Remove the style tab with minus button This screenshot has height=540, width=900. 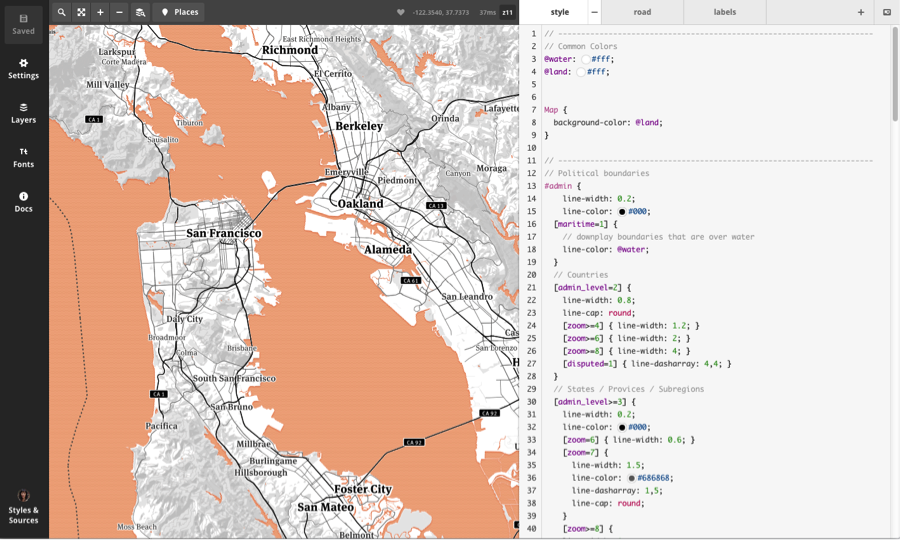[594, 12]
